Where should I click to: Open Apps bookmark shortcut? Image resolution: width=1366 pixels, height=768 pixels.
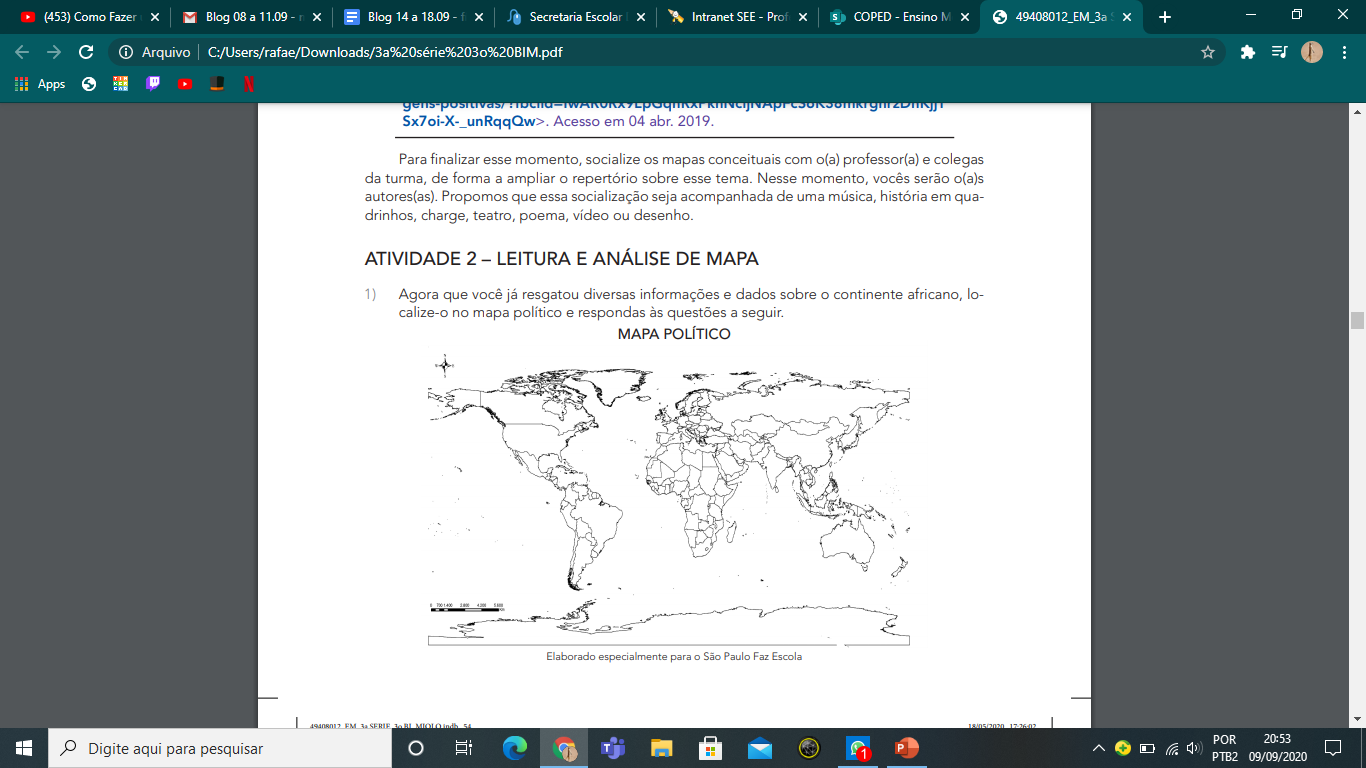[x=40, y=84]
